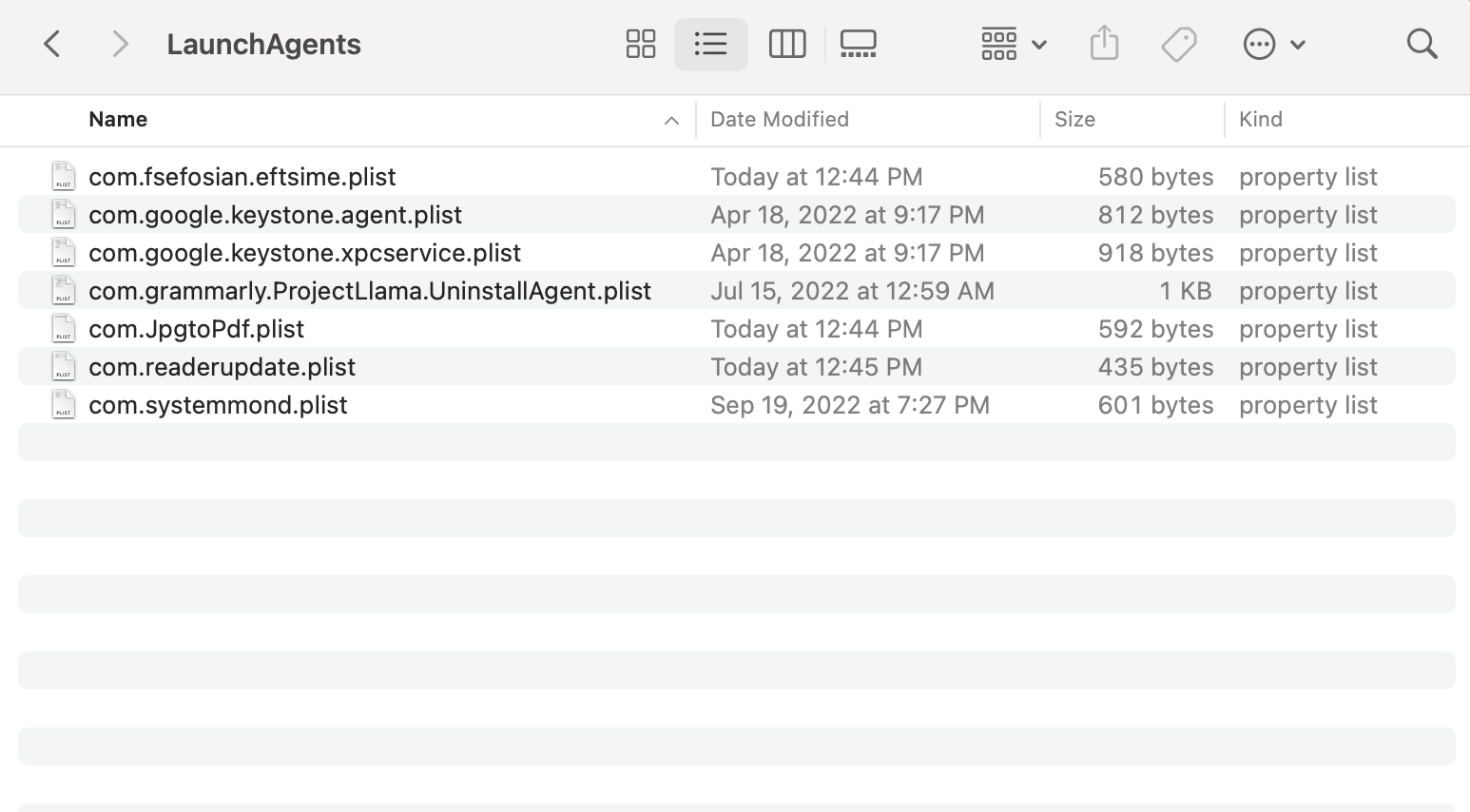This screenshot has width=1470, height=812.
Task: Select com.grammarly.ProjectLlama.UninstallAgent.plist file
Action: pyautogui.click(x=370, y=291)
